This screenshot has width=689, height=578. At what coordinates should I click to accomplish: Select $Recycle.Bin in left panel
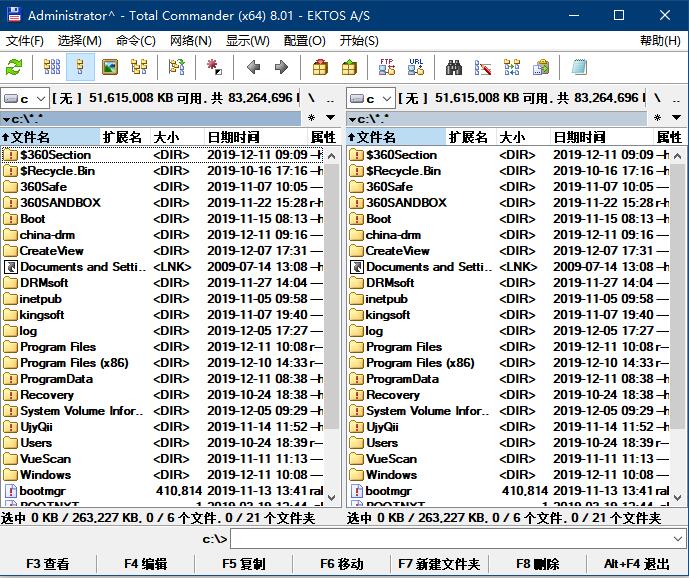tap(163, 171)
